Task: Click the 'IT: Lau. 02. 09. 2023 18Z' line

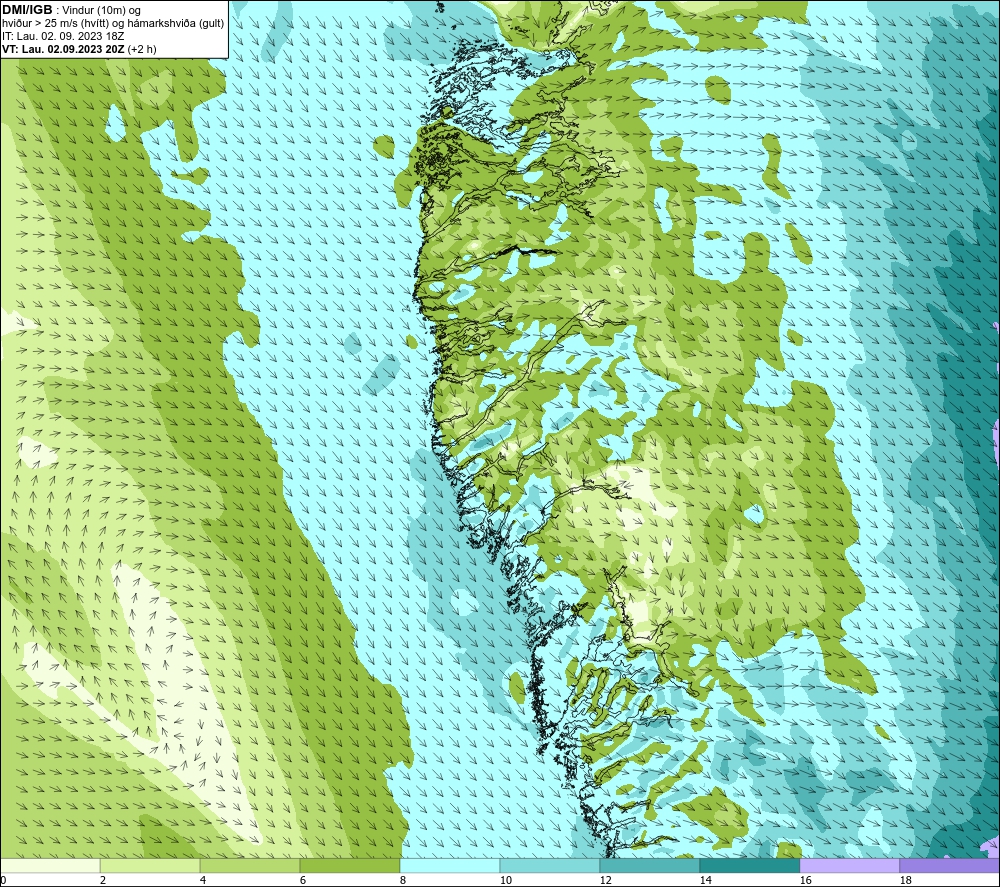Action: 63,36
